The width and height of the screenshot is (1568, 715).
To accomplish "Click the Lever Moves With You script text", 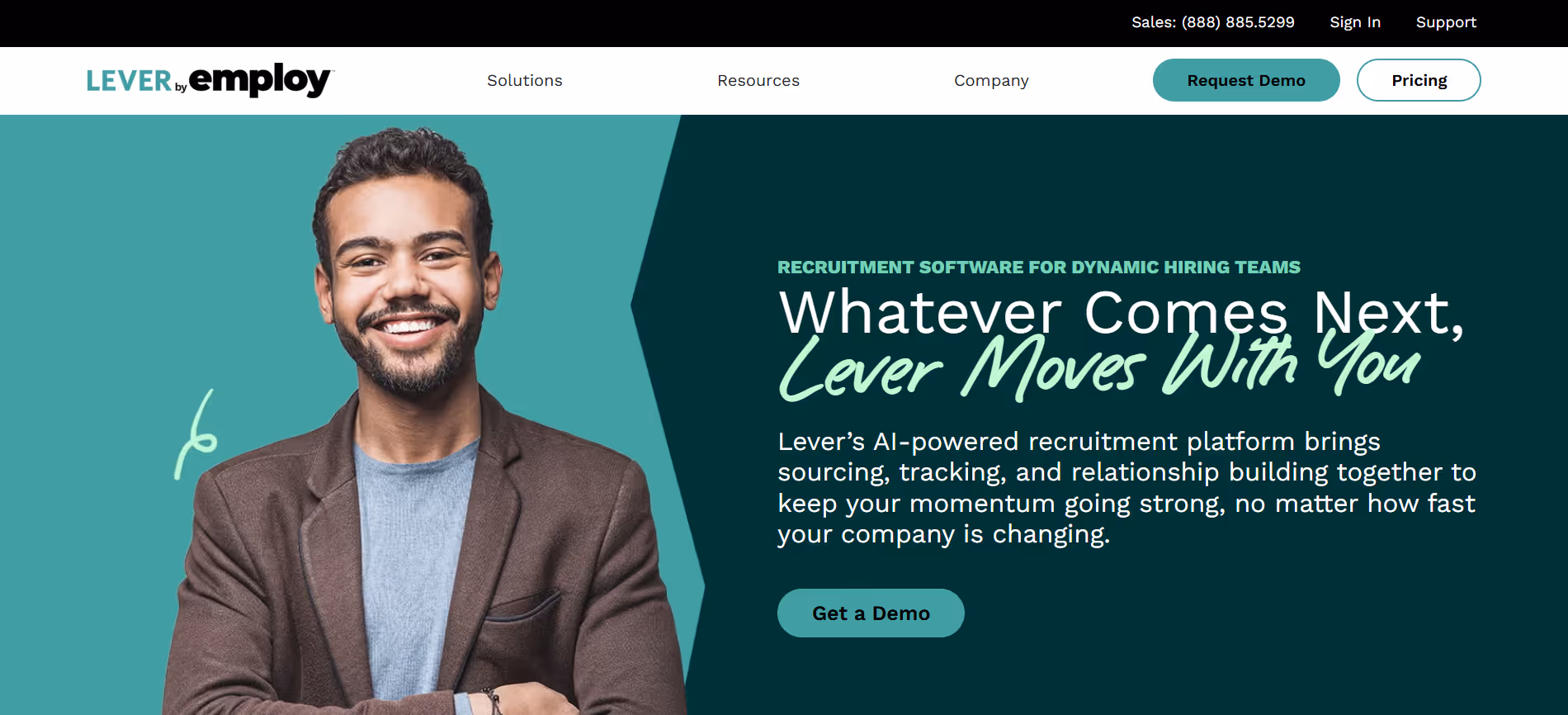I will click(x=1099, y=367).
